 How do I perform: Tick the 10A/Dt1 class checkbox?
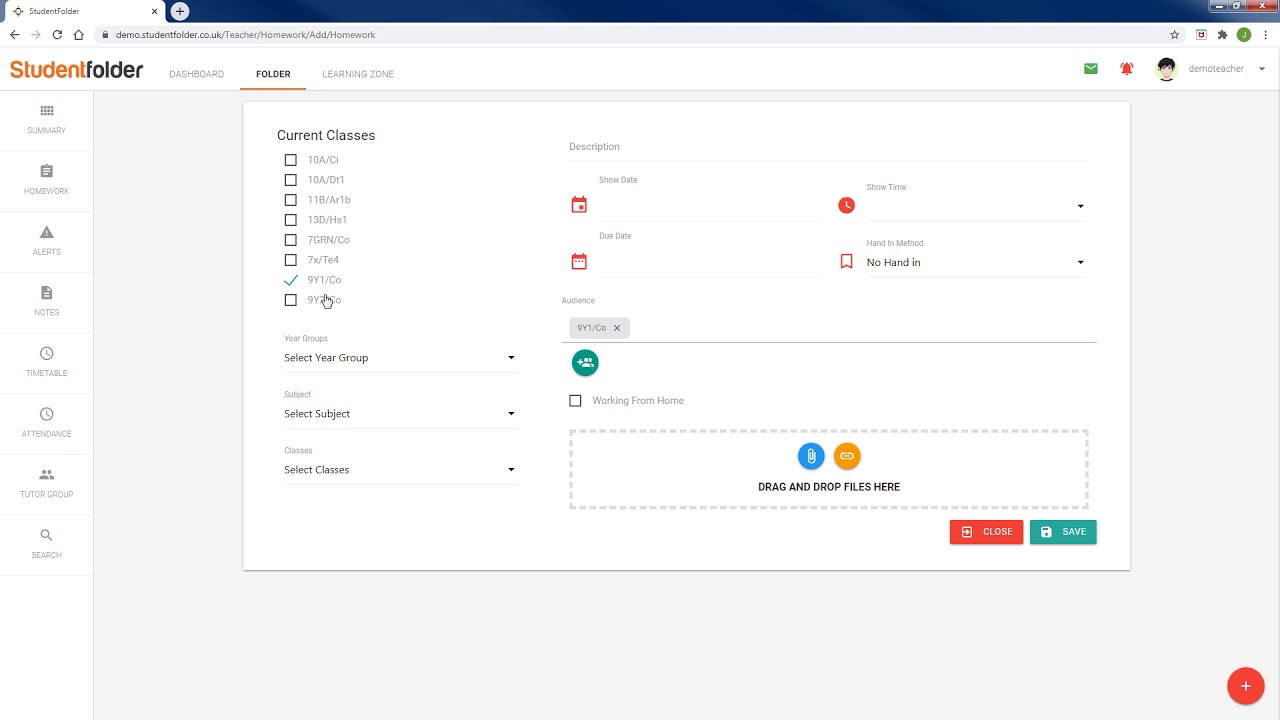tap(291, 180)
